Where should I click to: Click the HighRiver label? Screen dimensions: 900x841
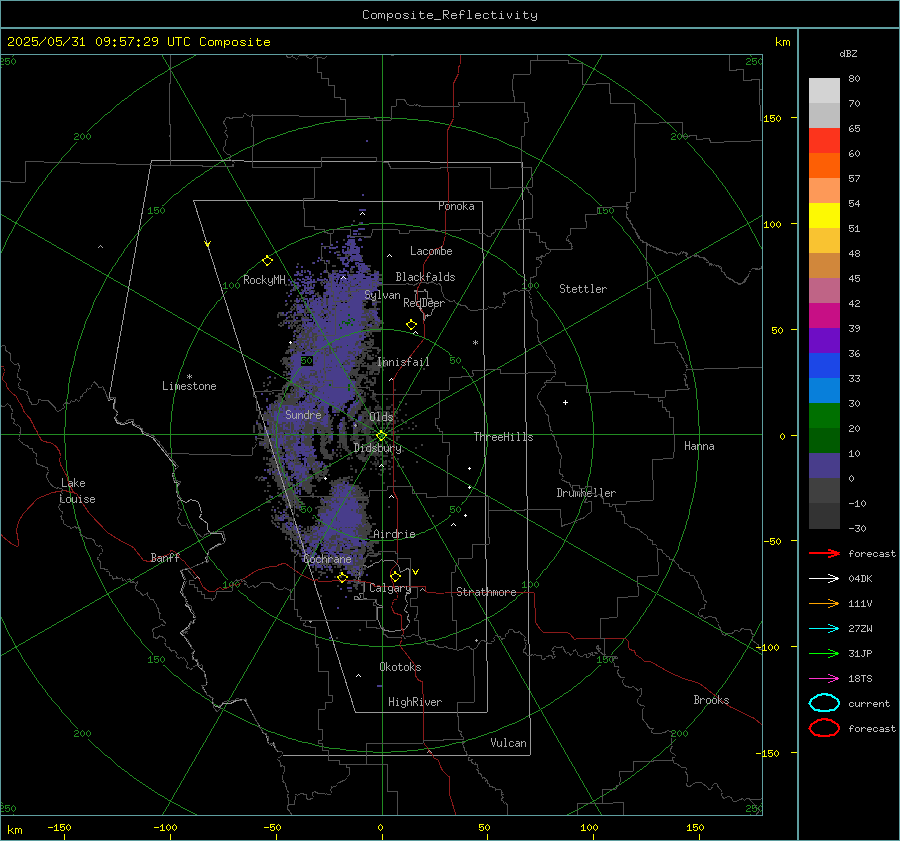(x=415, y=702)
